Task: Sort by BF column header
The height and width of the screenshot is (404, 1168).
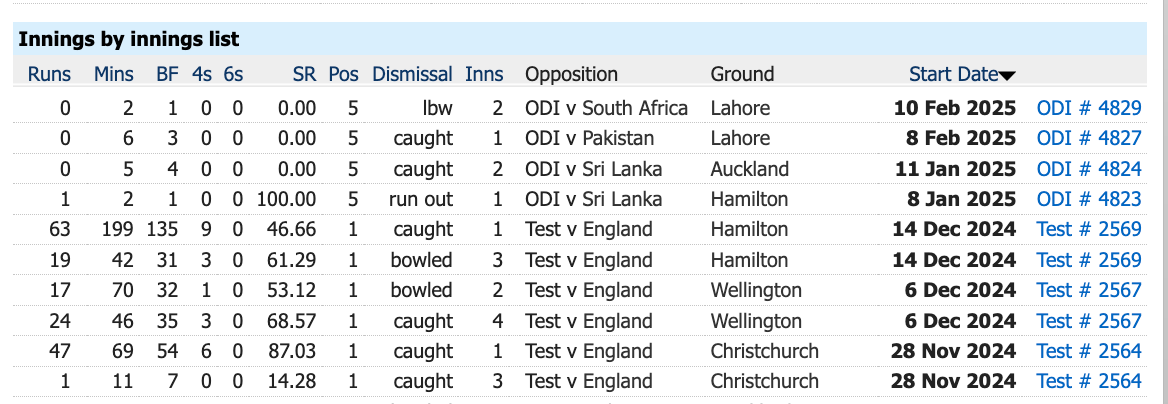Action: 167,74
